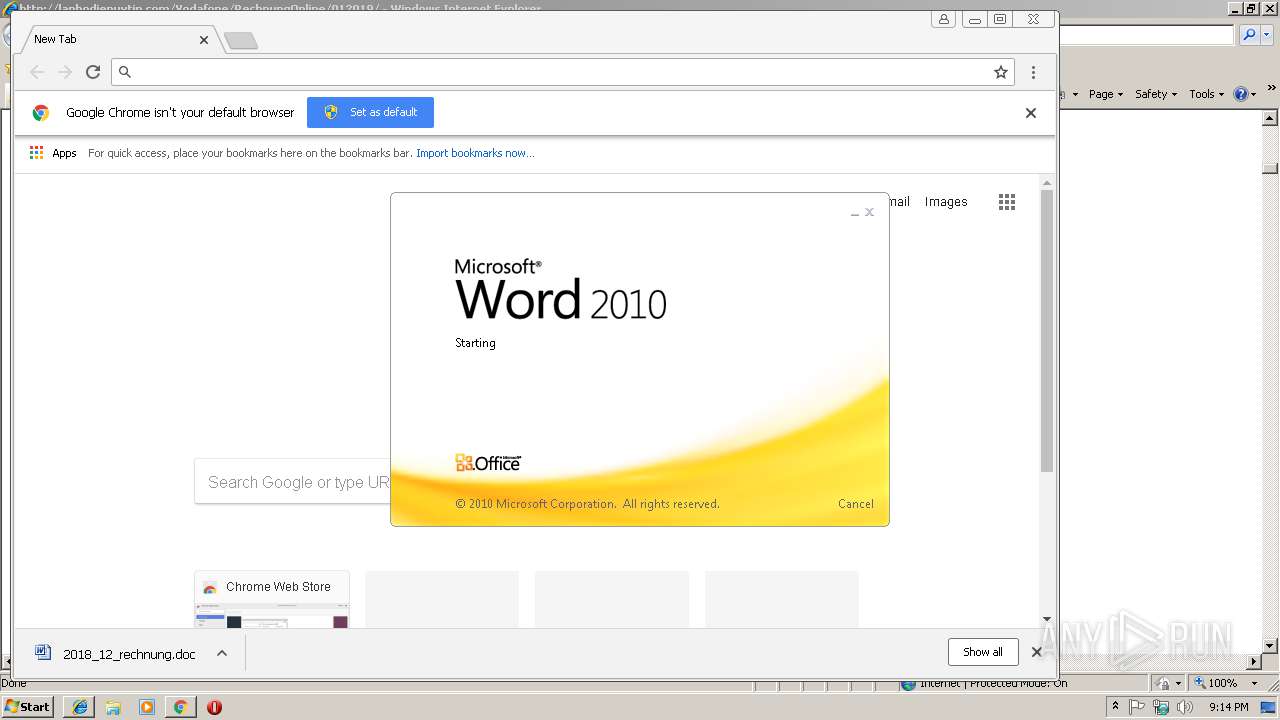Show hidden system tray icons
The image size is (1280, 720).
1115,707
